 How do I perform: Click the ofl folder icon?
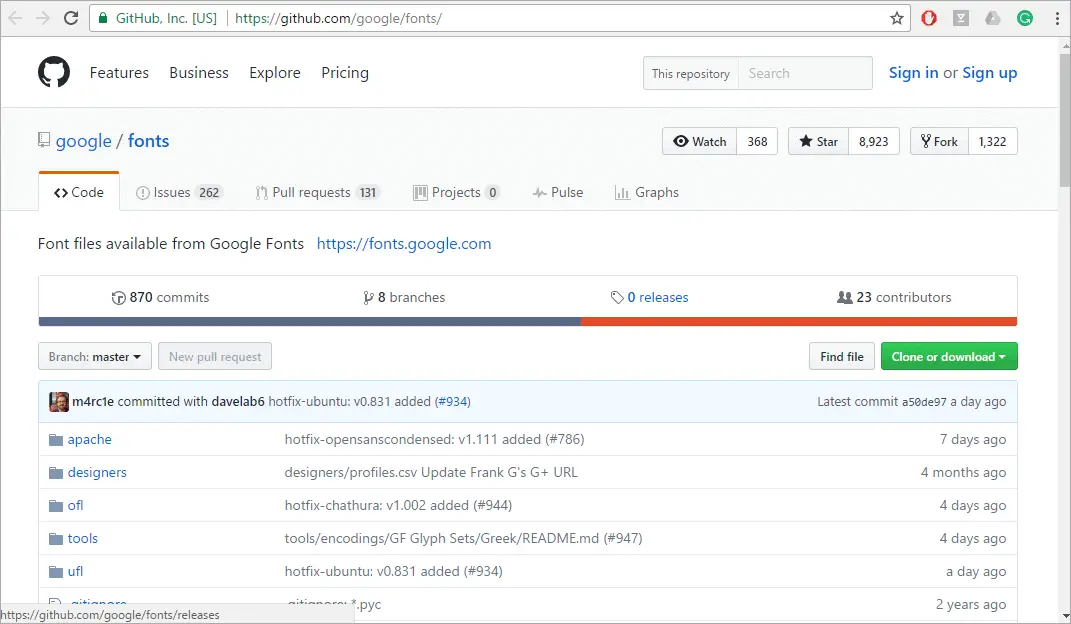[56, 506]
